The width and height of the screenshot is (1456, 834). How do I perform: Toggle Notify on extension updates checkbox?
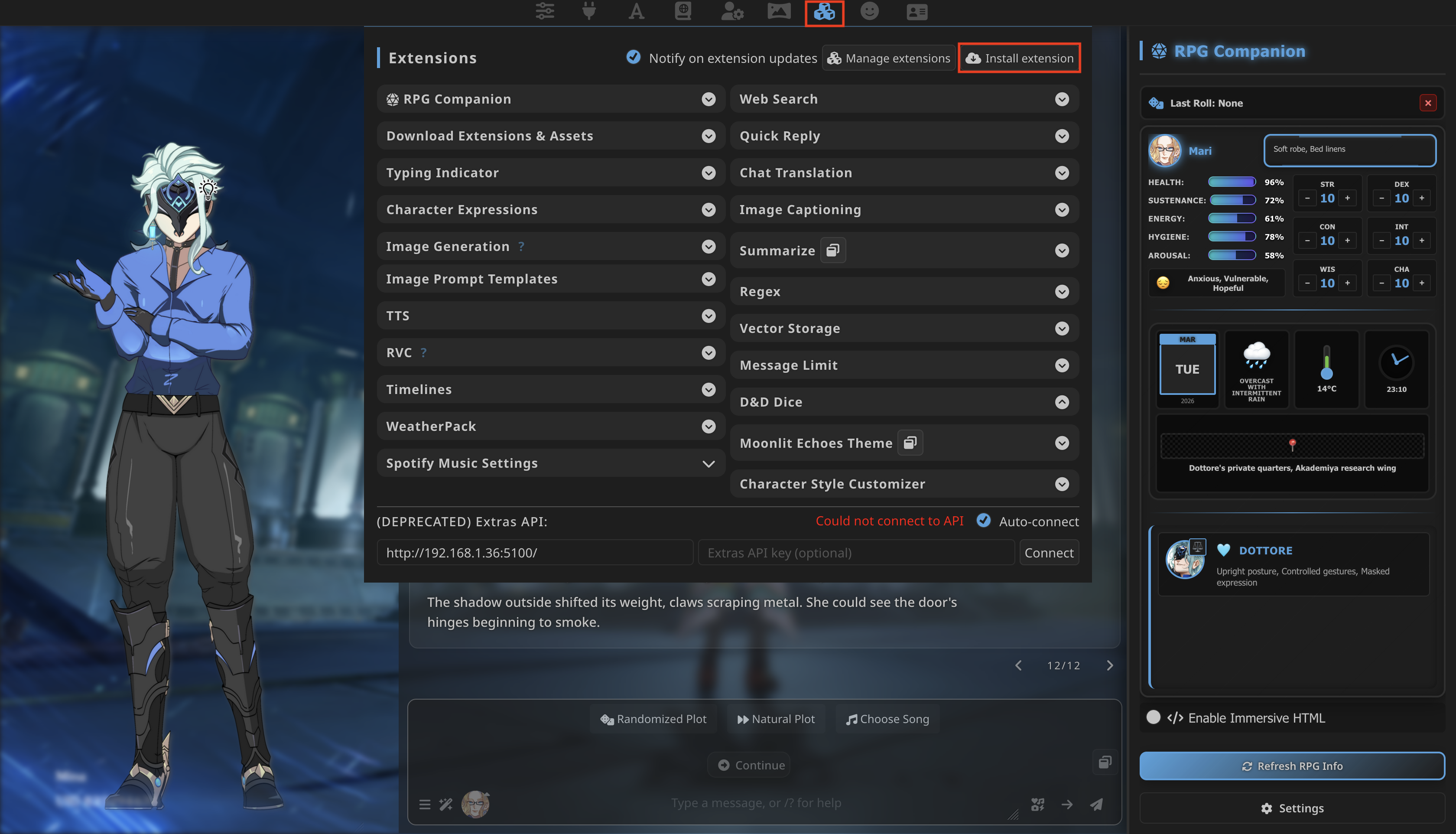[633, 57]
